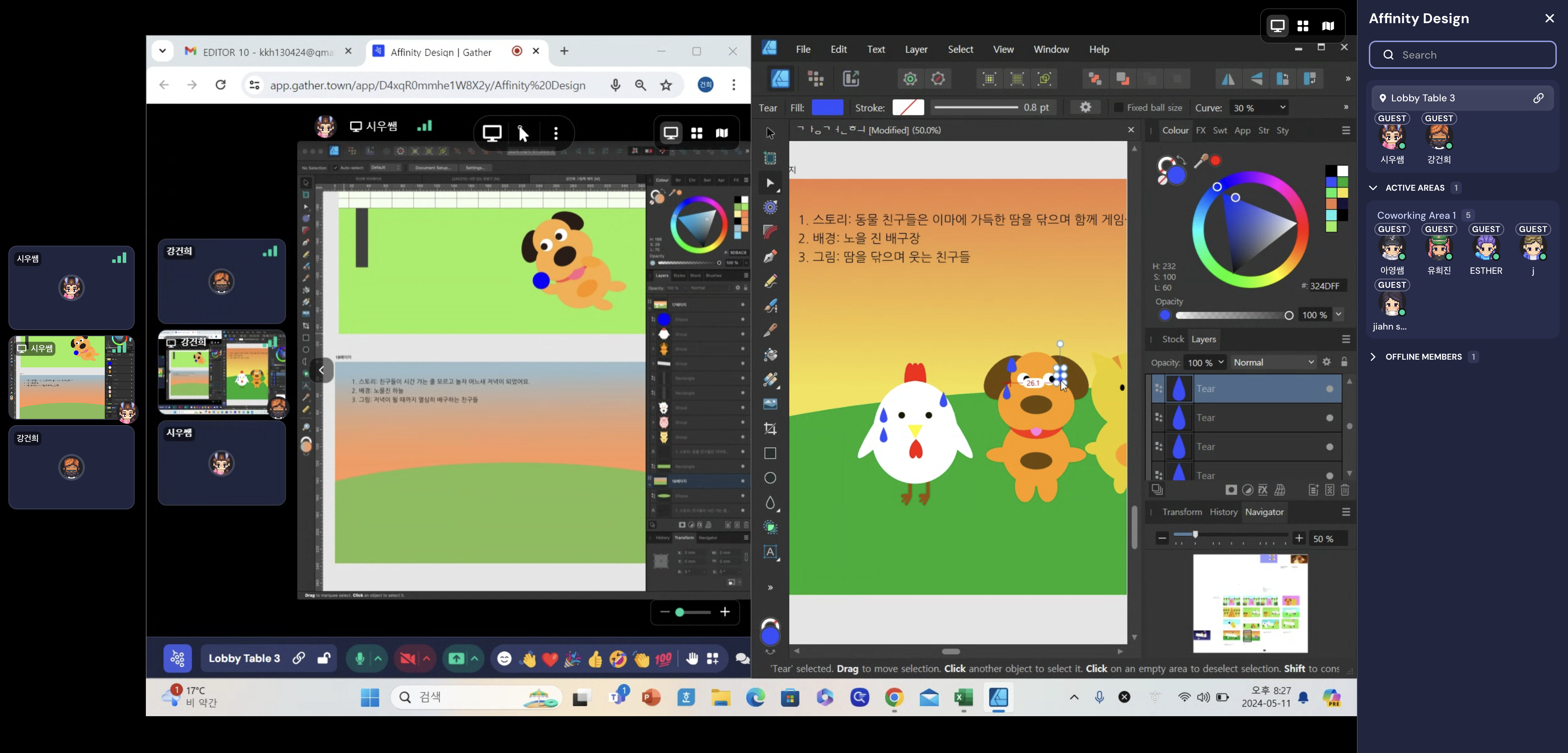Click Search field in Gather sidebar
The height and width of the screenshot is (753, 1568).
[x=1462, y=55]
